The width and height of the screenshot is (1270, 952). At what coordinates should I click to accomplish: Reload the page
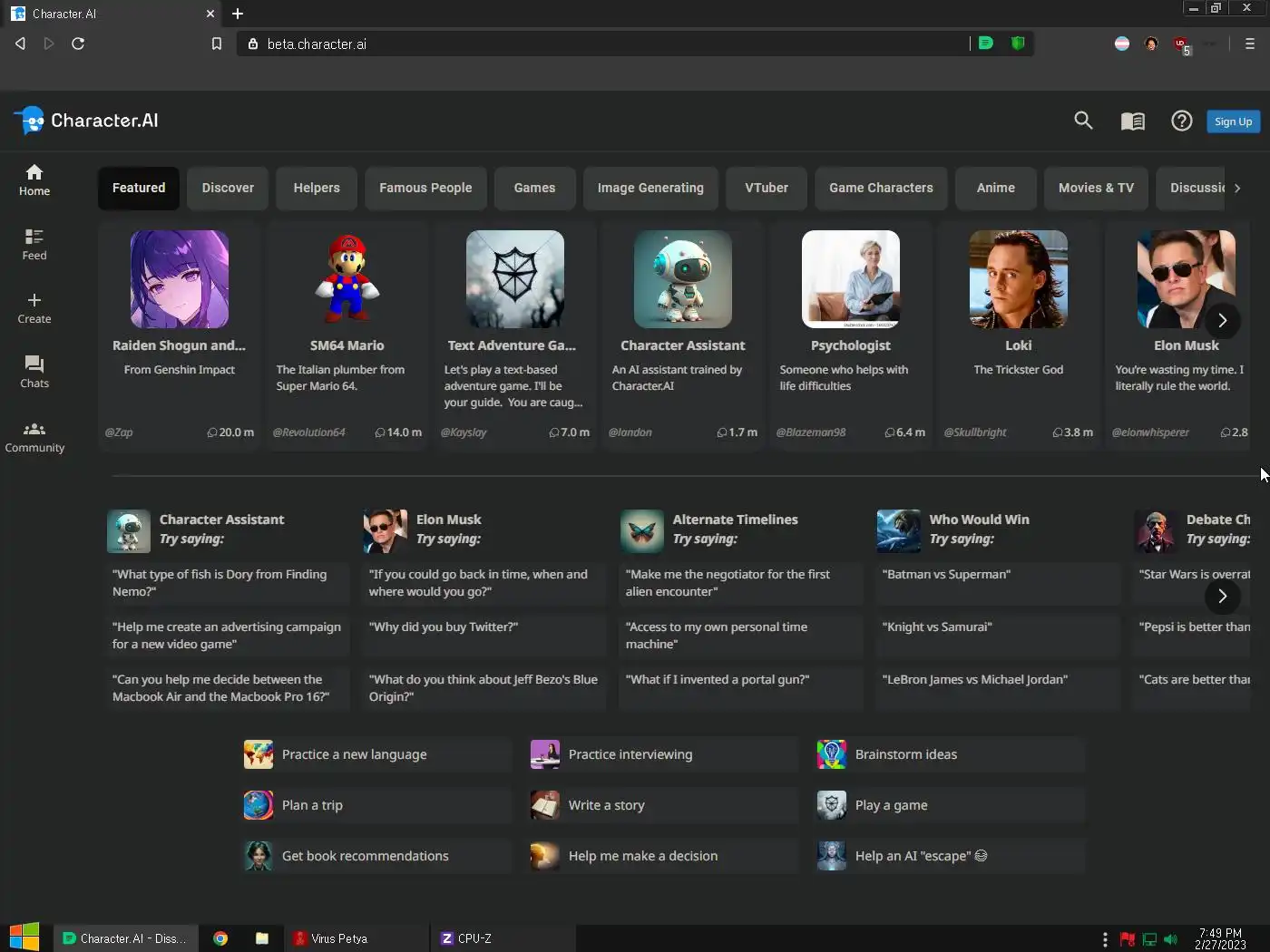tap(78, 44)
